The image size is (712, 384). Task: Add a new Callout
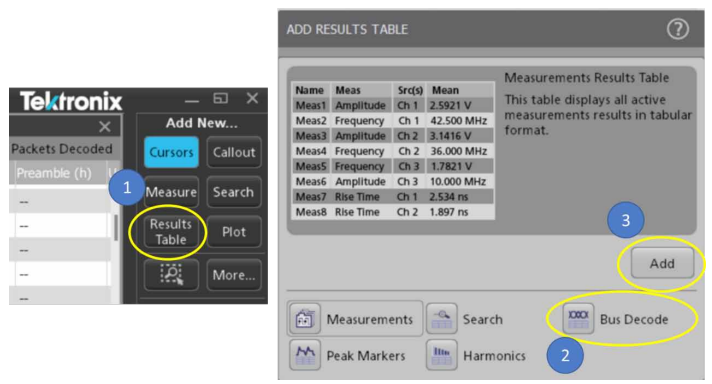(234, 152)
